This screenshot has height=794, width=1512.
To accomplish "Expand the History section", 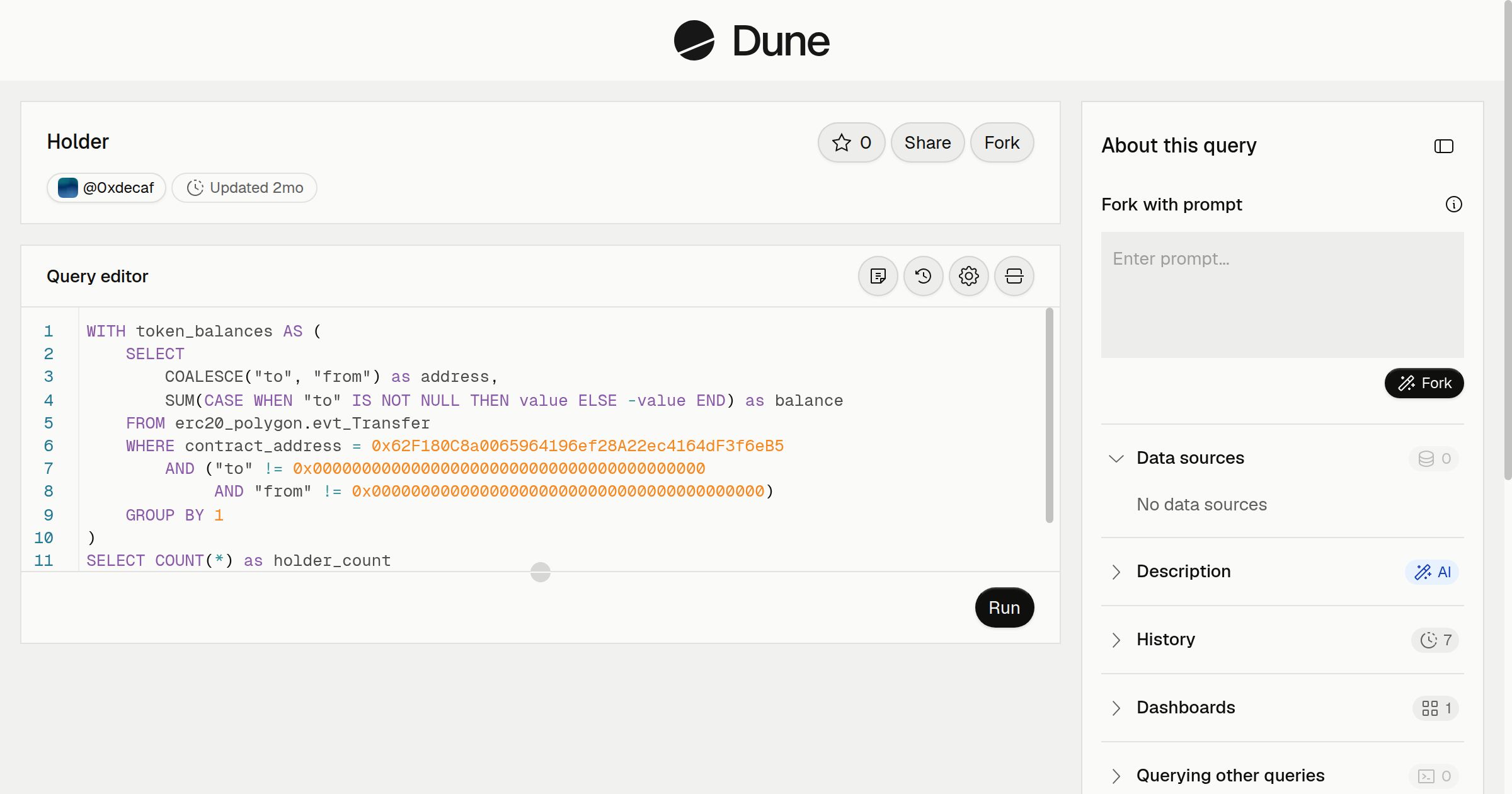I will pyautogui.click(x=1116, y=640).
